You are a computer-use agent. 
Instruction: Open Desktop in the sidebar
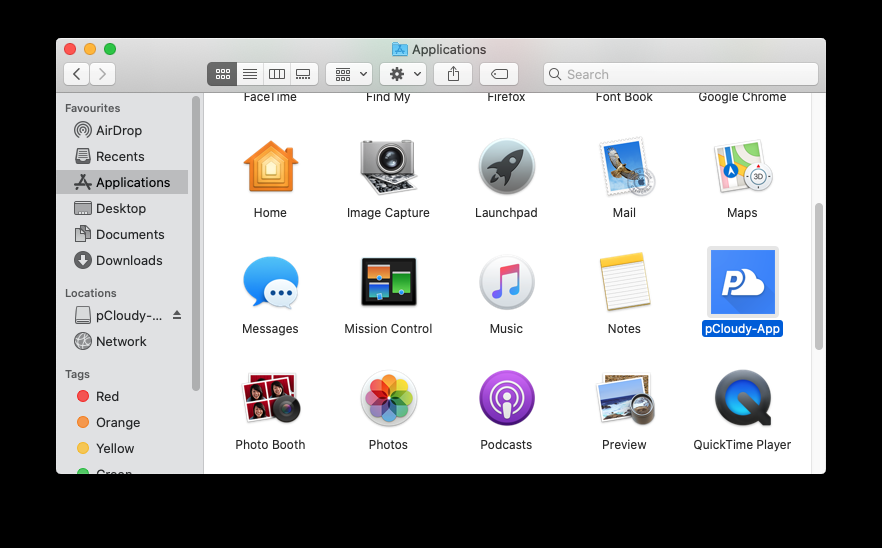[x=122, y=208]
